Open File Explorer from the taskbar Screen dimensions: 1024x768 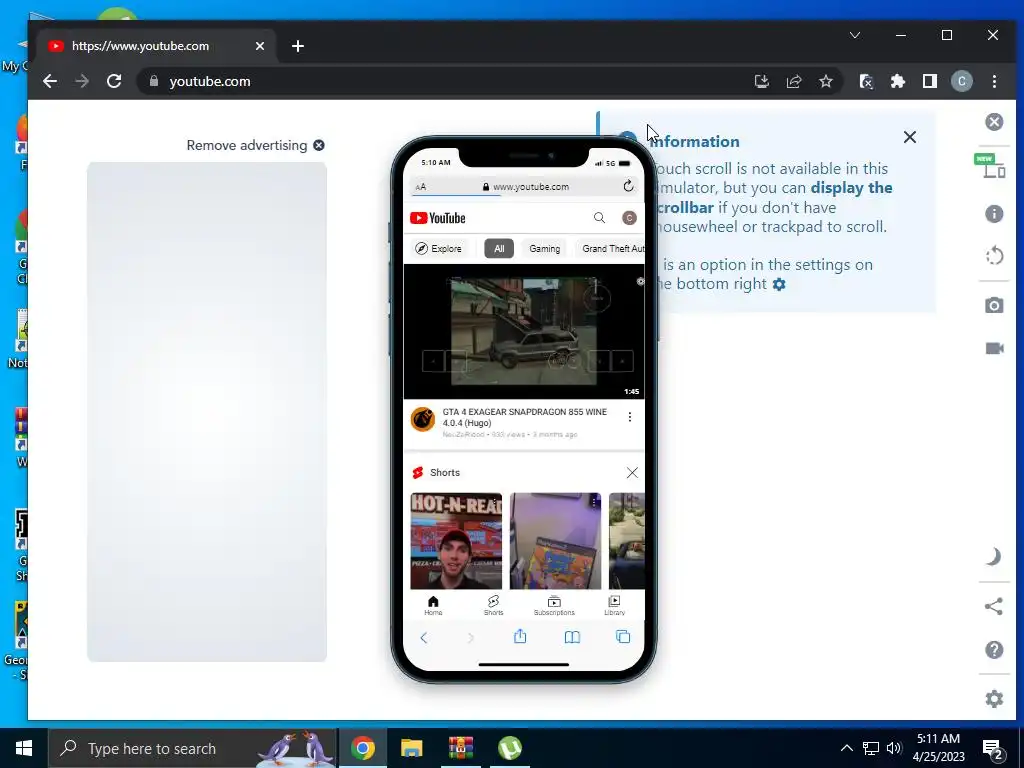click(411, 748)
